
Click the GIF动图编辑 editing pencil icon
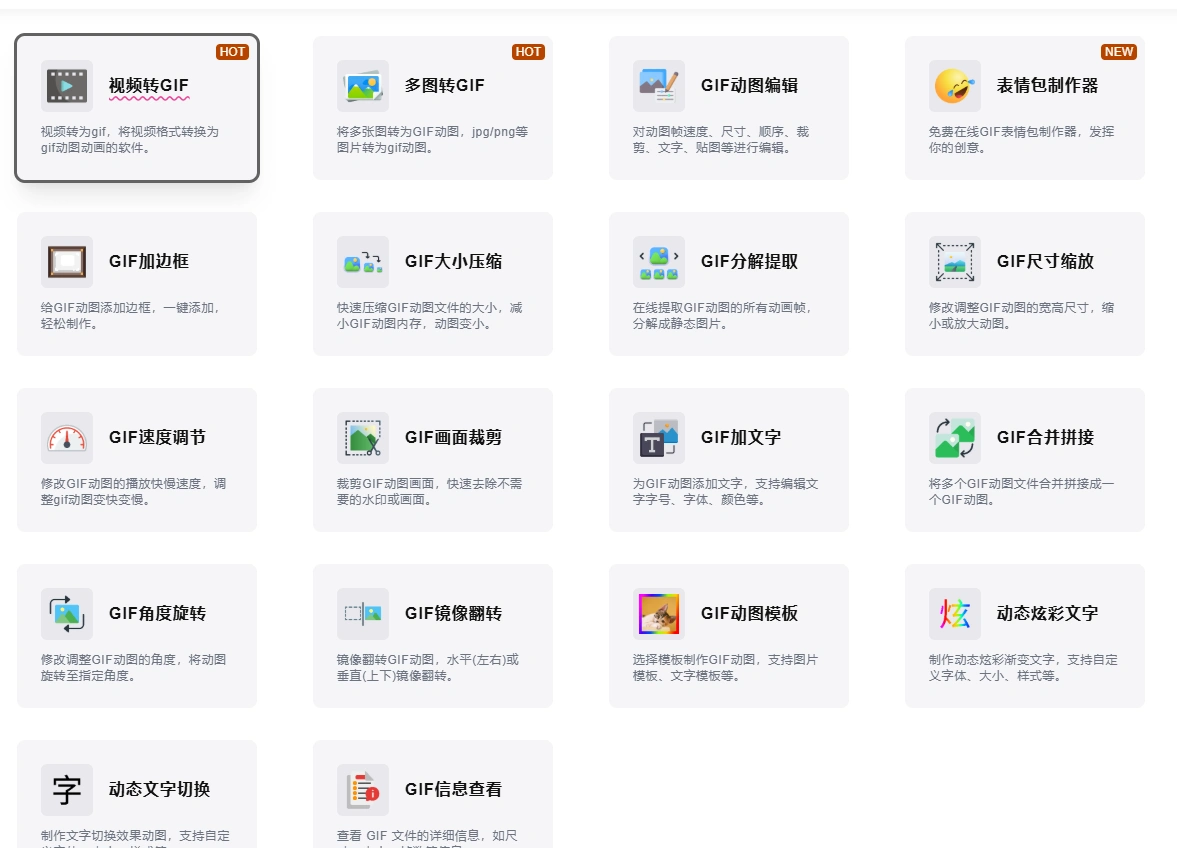[658, 86]
